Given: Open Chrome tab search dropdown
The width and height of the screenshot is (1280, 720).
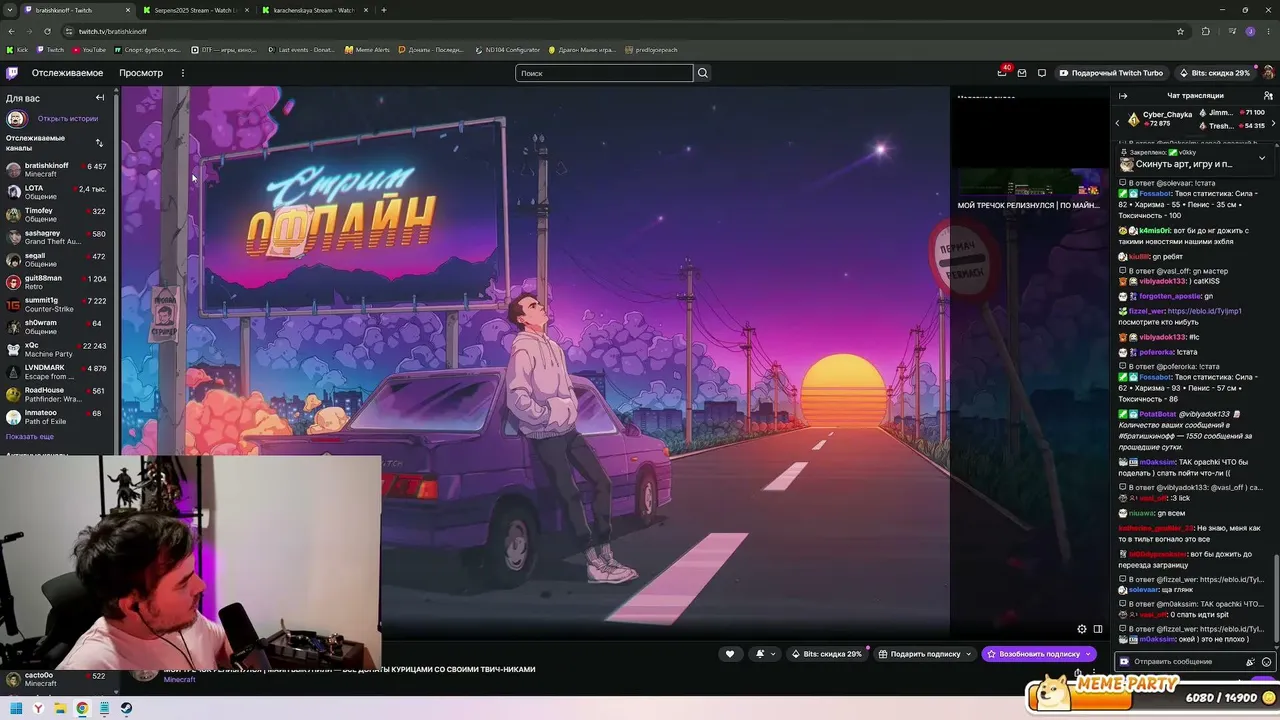Looking at the screenshot, I should [10, 10].
